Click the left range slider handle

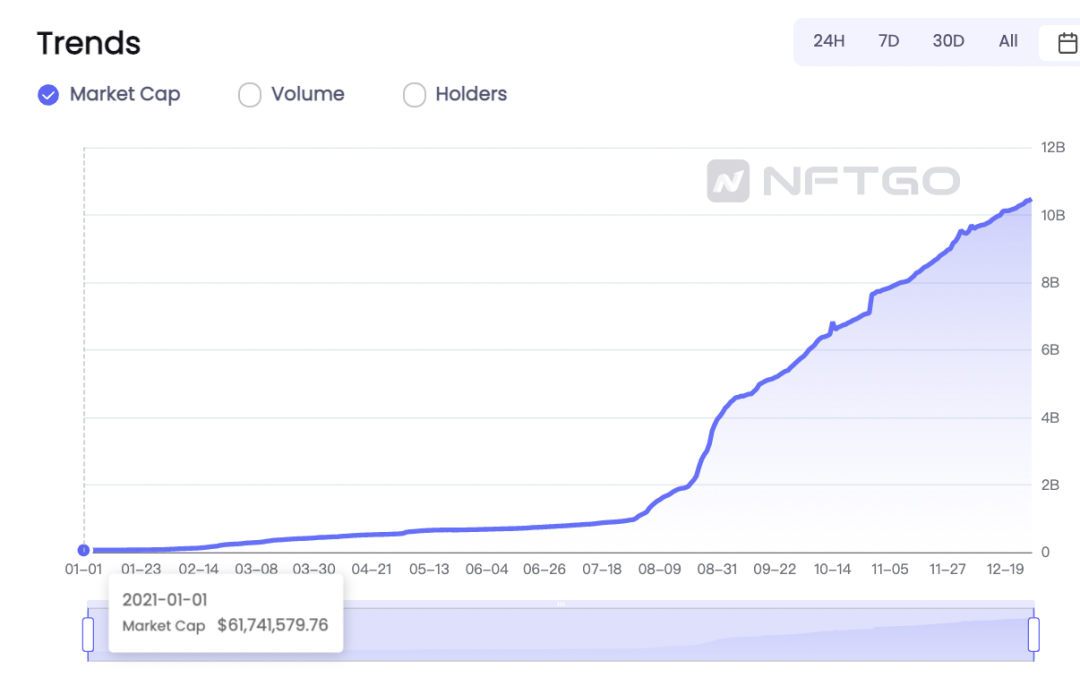click(x=88, y=634)
